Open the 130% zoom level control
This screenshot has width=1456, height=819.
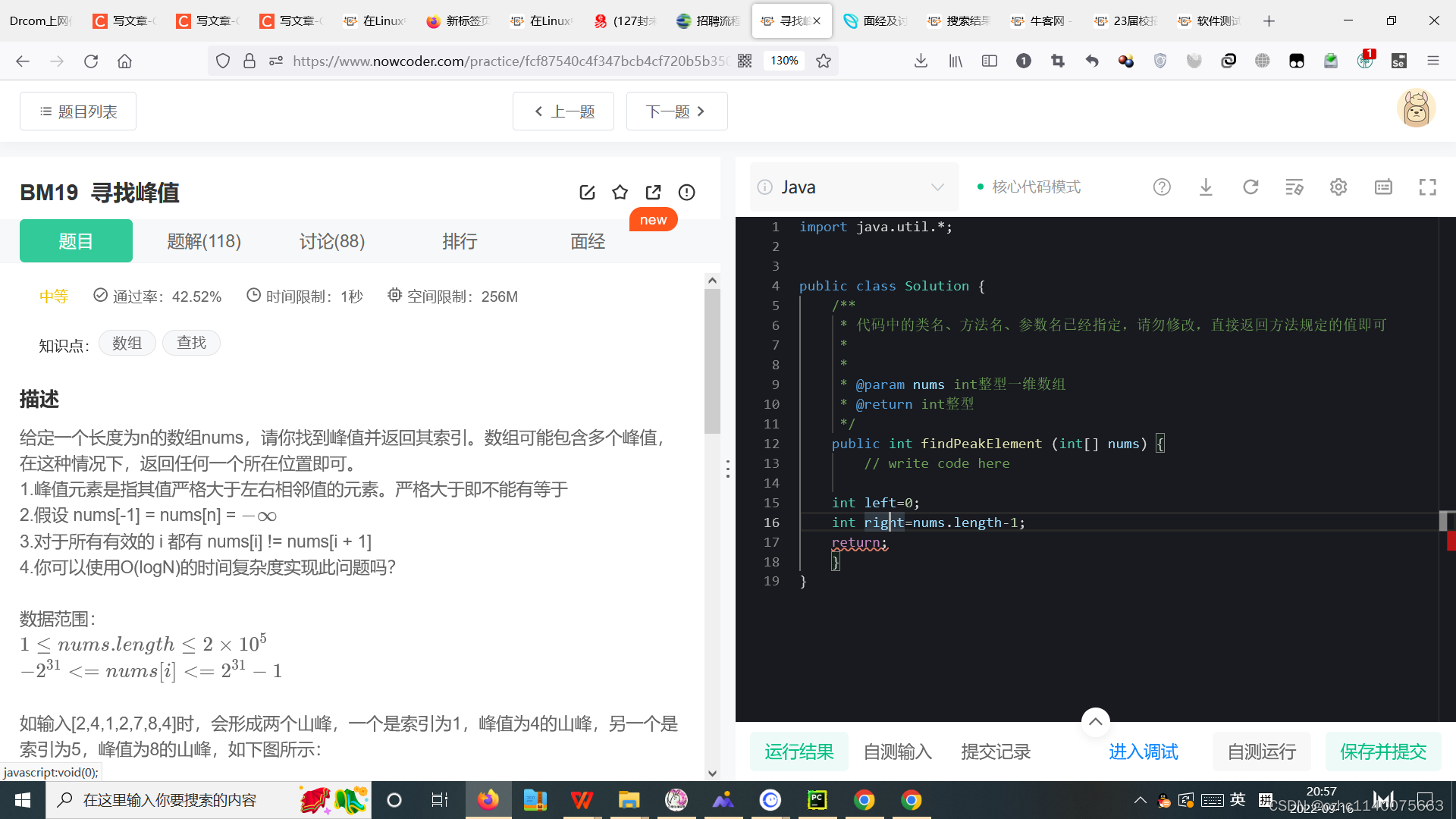point(783,61)
